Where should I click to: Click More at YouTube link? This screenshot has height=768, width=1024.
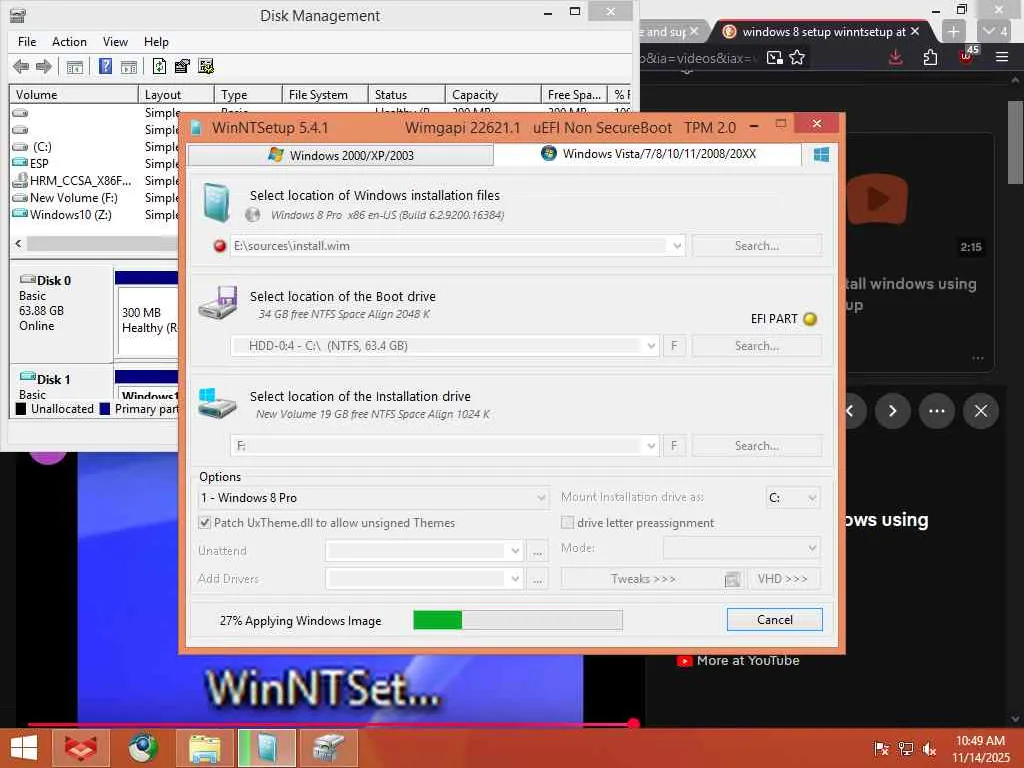point(739,661)
